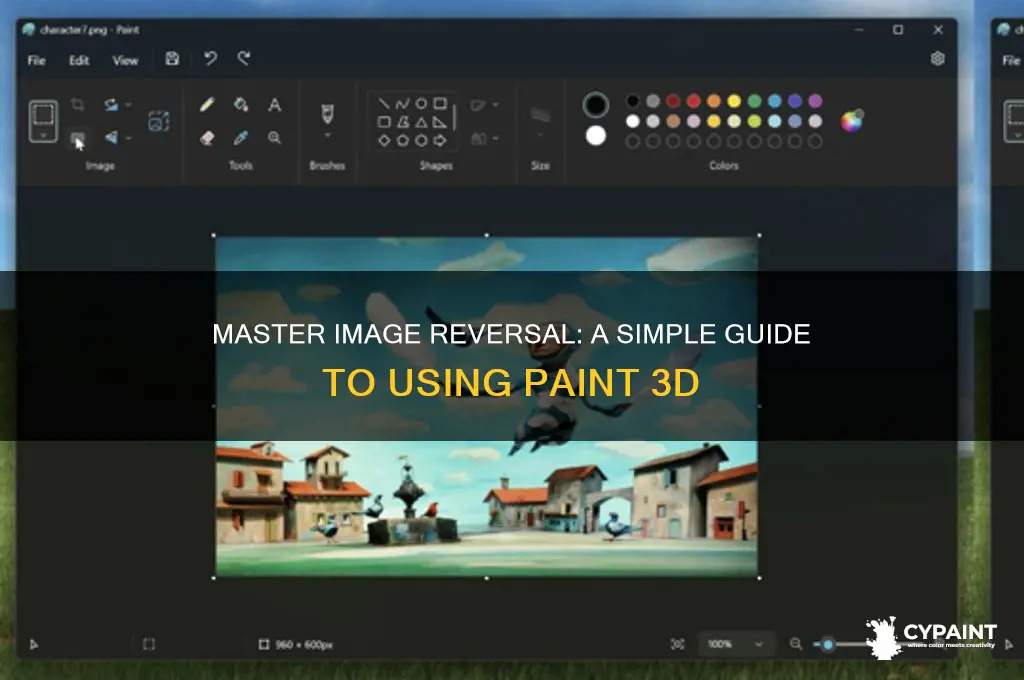Click the Background removal icon
This screenshot has height=680, width=1024.
(159, 121)
